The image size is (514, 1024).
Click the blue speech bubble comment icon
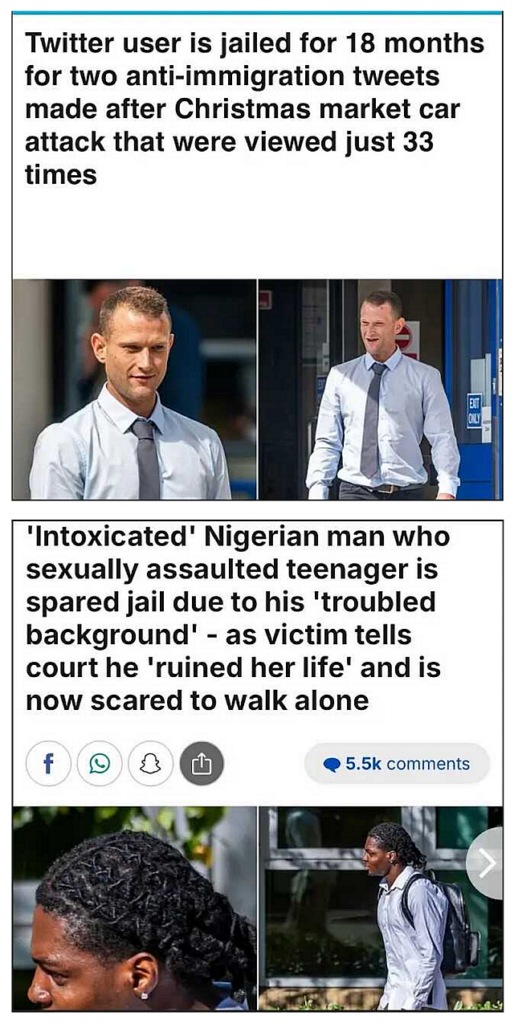[332, 764]
